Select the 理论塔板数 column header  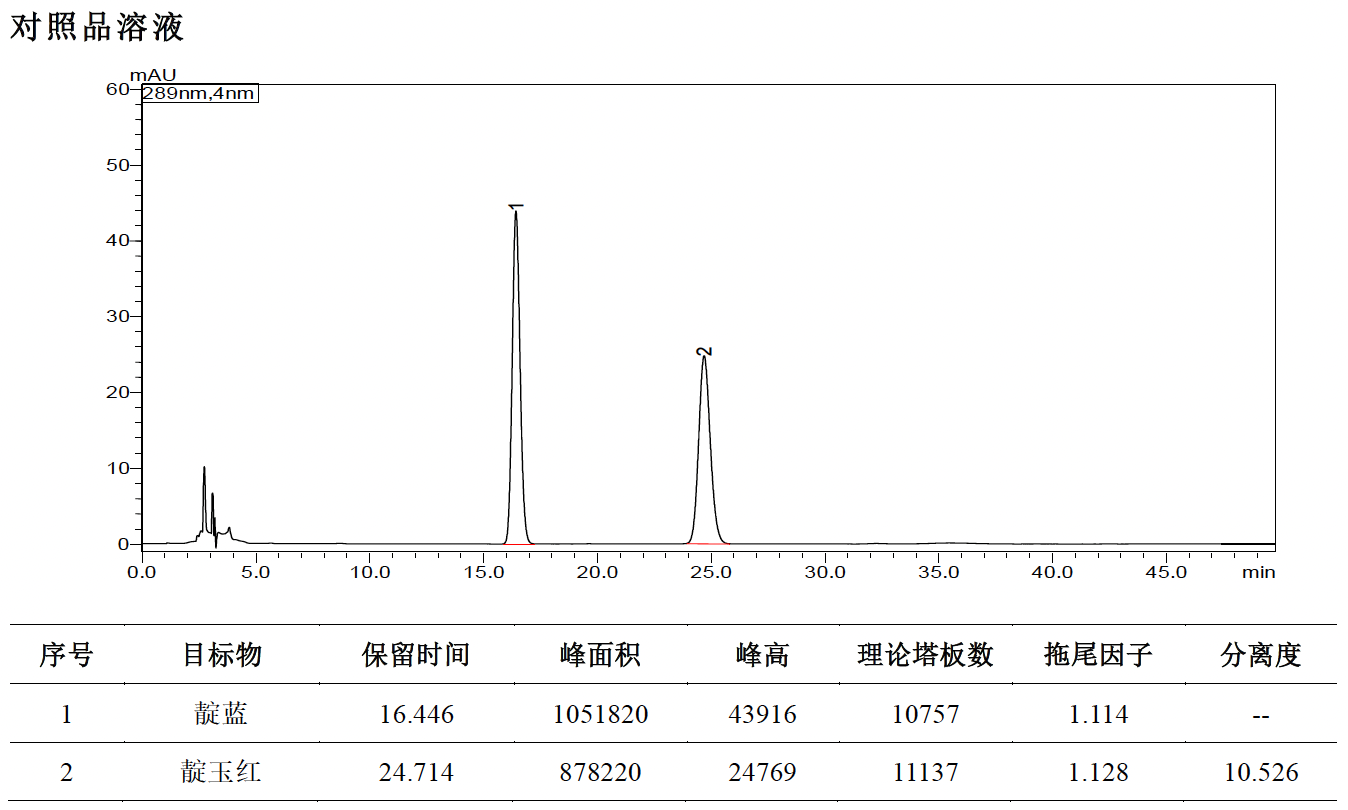point(926,655)
